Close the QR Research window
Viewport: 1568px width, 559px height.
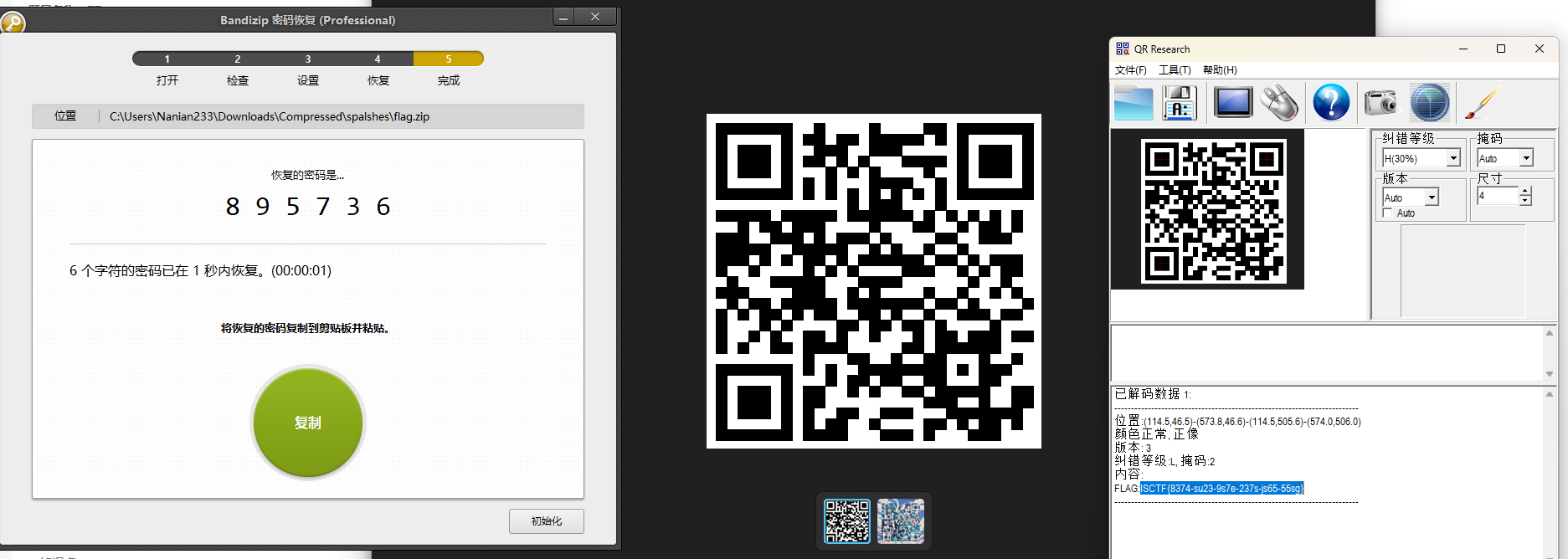pos(1539,49)
